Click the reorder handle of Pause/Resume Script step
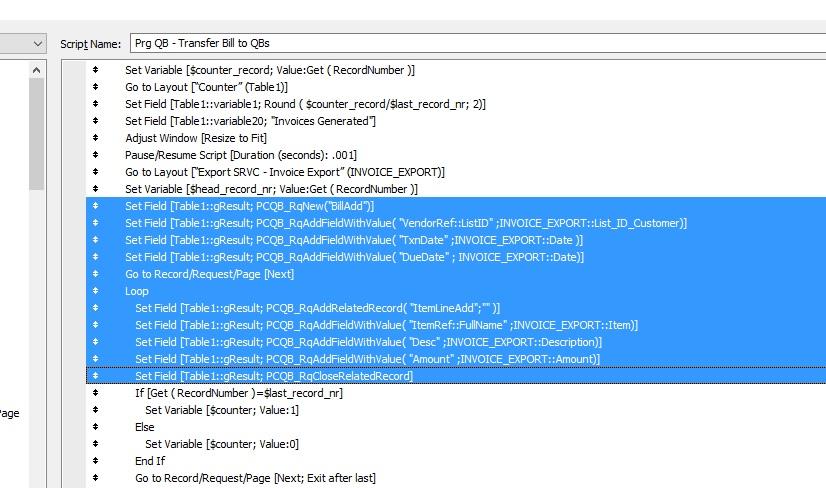Viewport: 826px width, 488px height. 95,154
